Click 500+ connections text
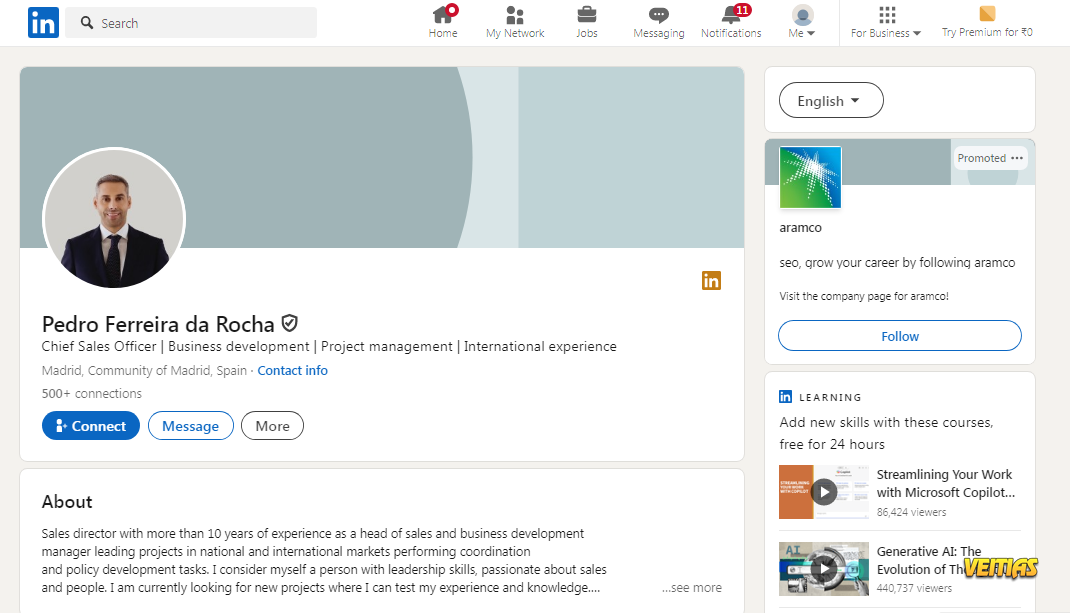Viewport: 1070px width, 613px height. [91, 393]
